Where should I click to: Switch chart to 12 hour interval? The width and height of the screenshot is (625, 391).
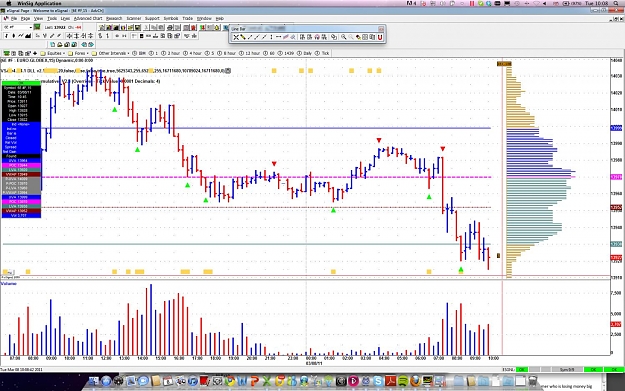(250, 53)
